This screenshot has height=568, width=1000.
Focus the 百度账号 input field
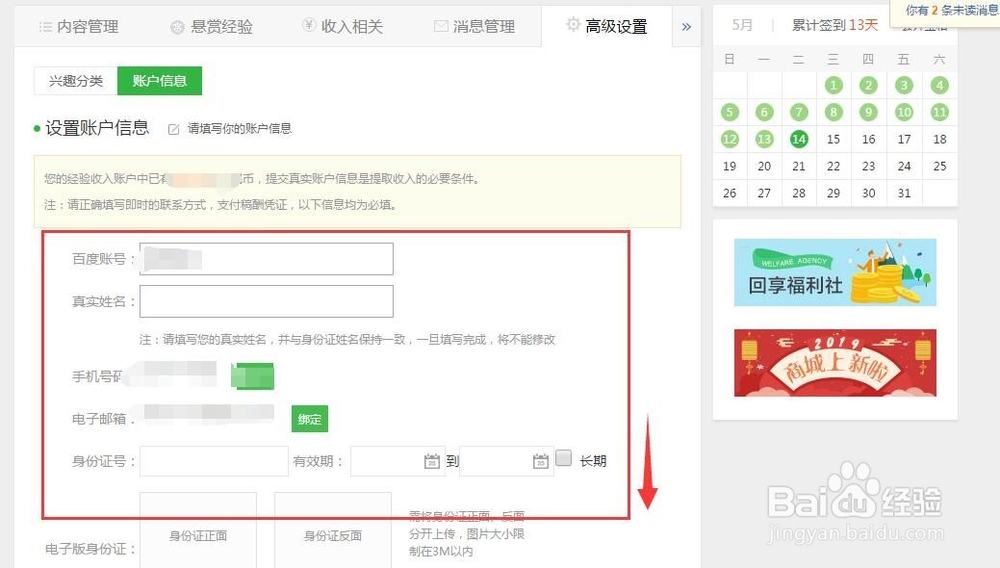tap(267, 259)
